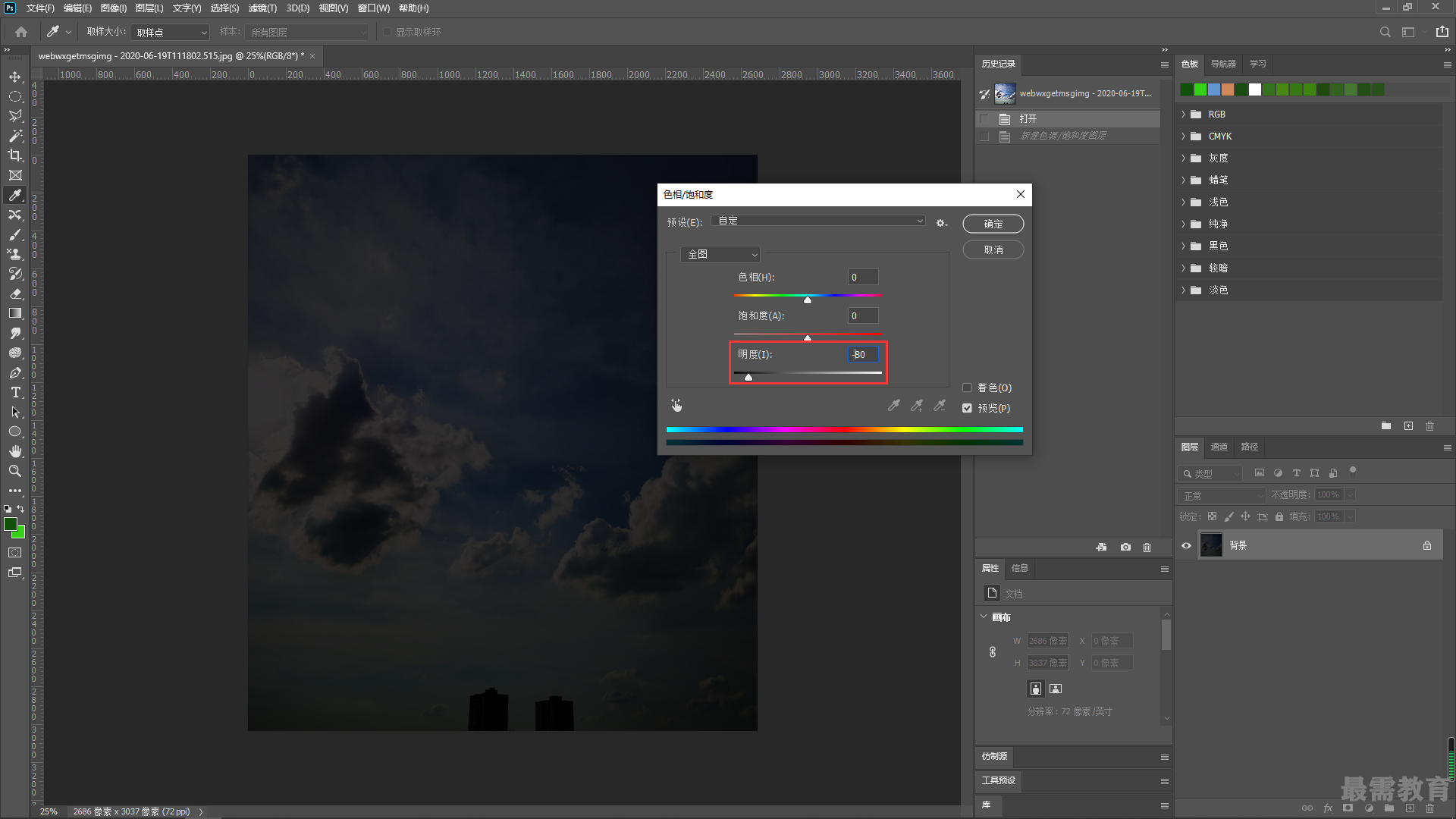Viewport: 1456px width, 819px height.
Task: Expand the 灰度 swatch folder
Action: (1183, 158)
